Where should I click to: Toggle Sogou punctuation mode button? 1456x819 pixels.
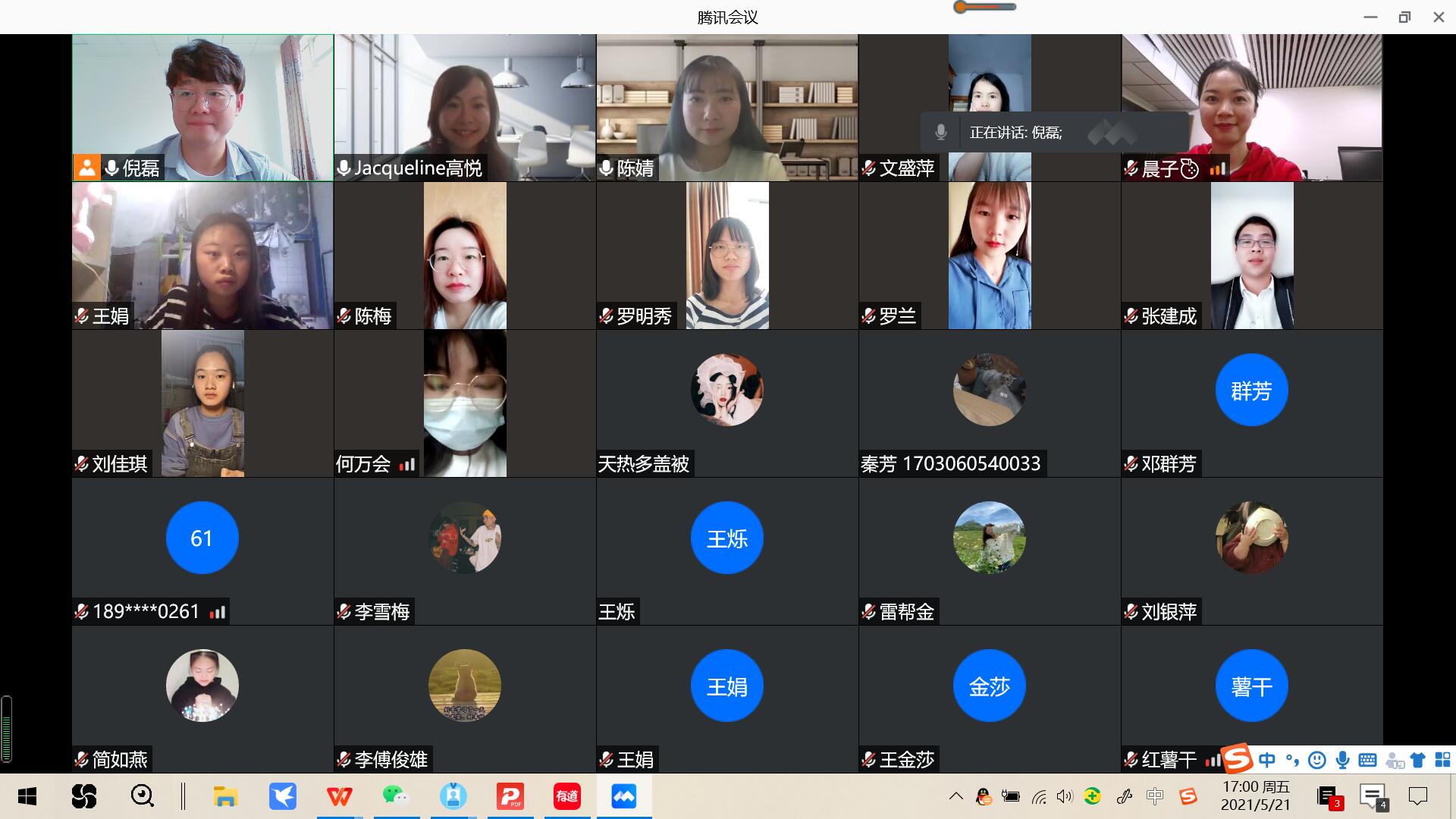click(x=1292, y=759)
